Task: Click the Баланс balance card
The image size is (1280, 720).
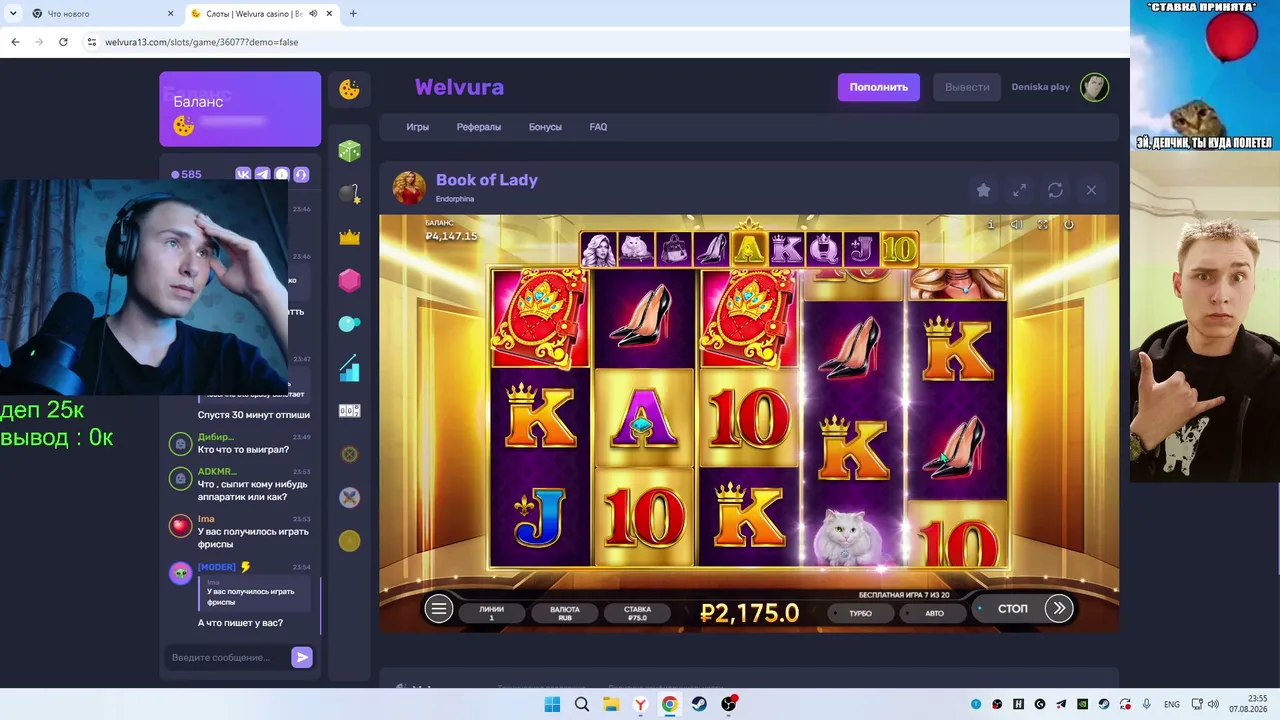Action: [x=240, y=109]
